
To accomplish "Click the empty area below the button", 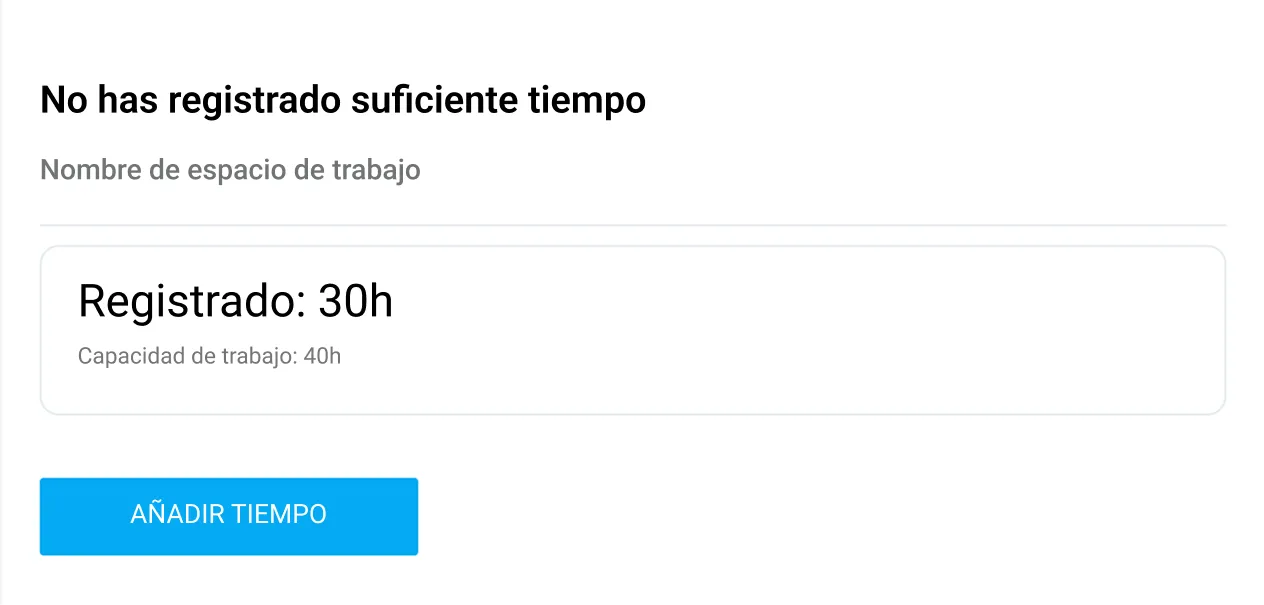I will (x=632, y=585).
